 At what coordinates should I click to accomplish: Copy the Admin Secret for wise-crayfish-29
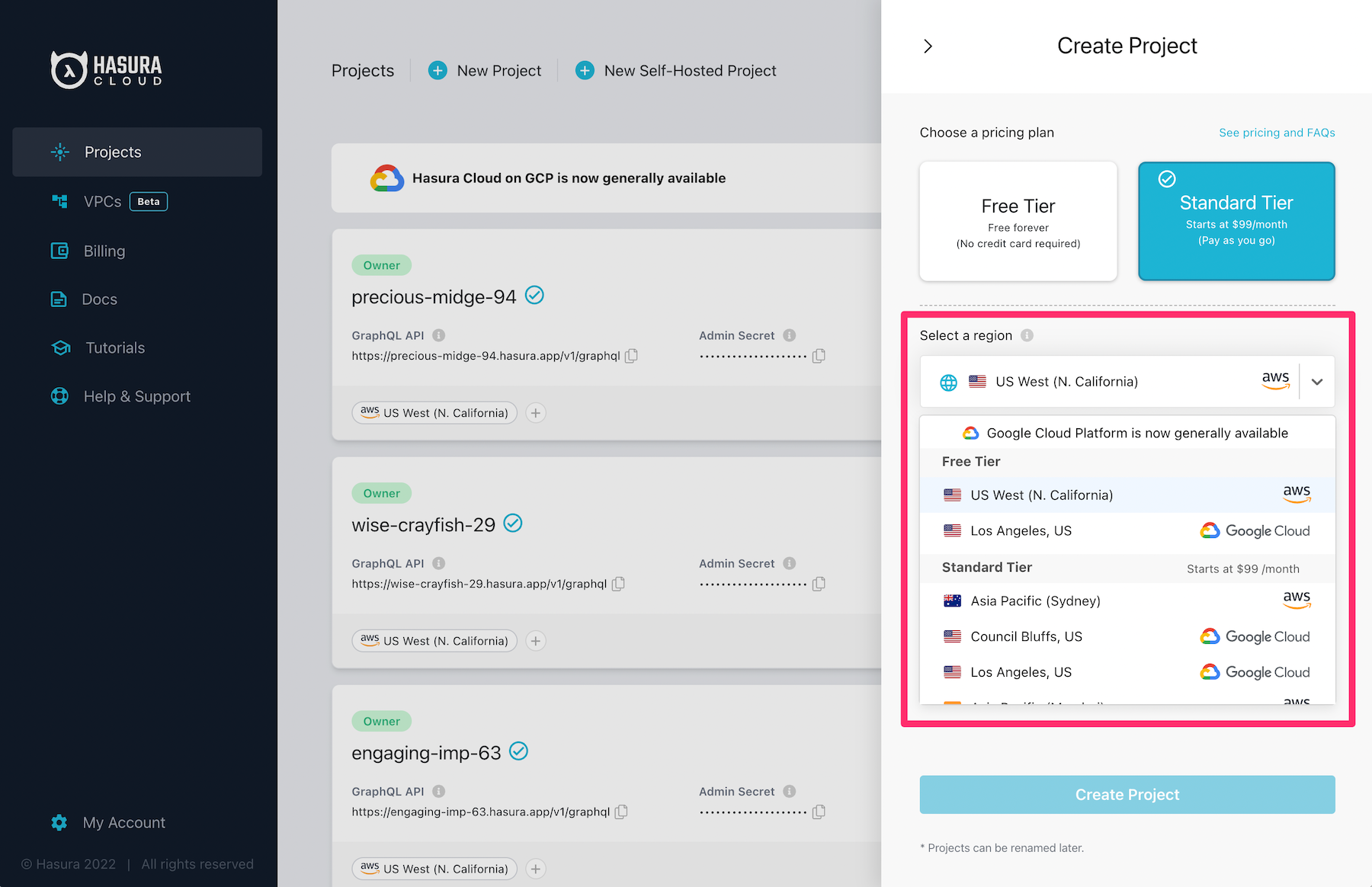click(819, 584)
